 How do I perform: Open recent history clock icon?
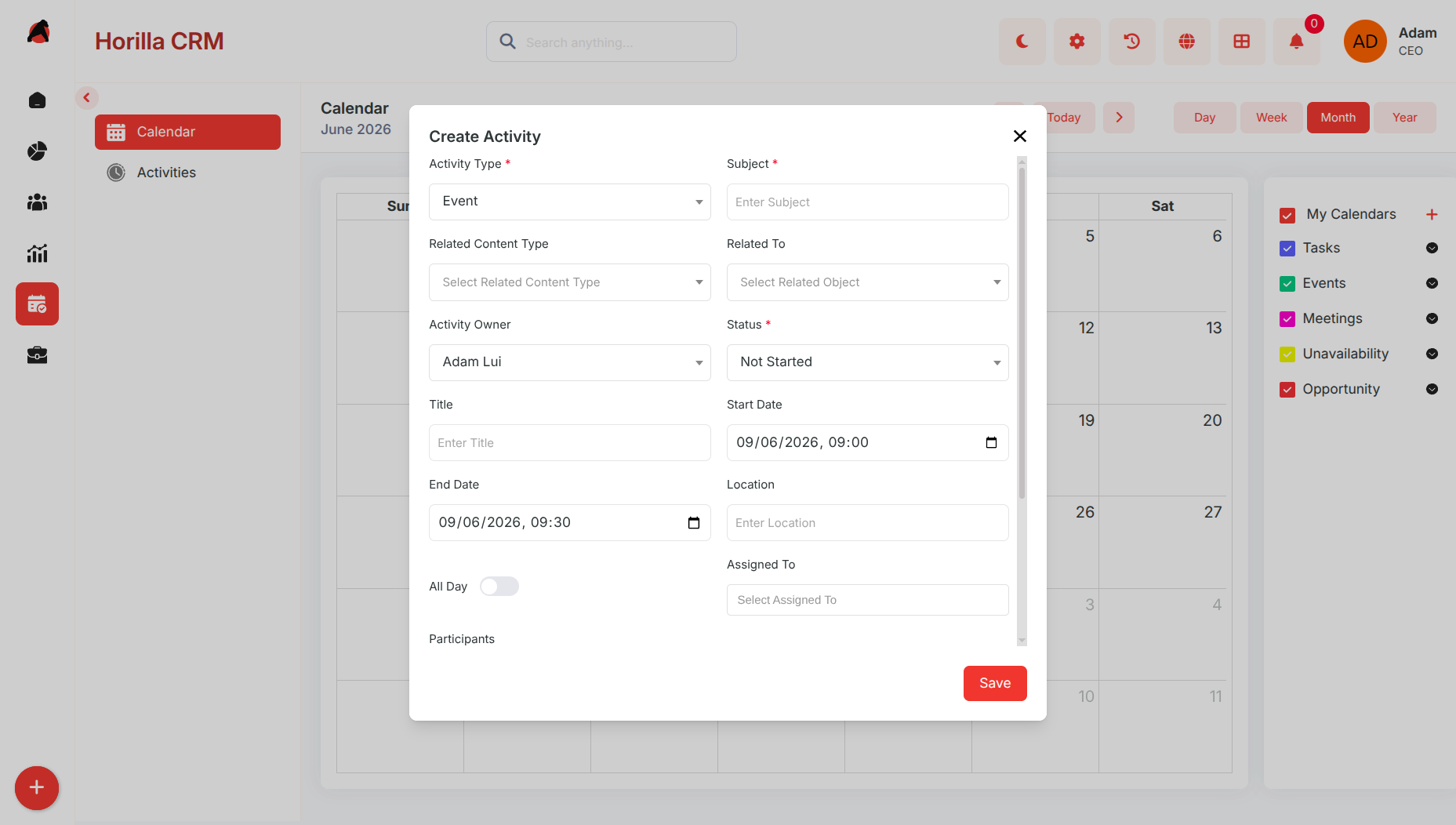click(1131, 42)
